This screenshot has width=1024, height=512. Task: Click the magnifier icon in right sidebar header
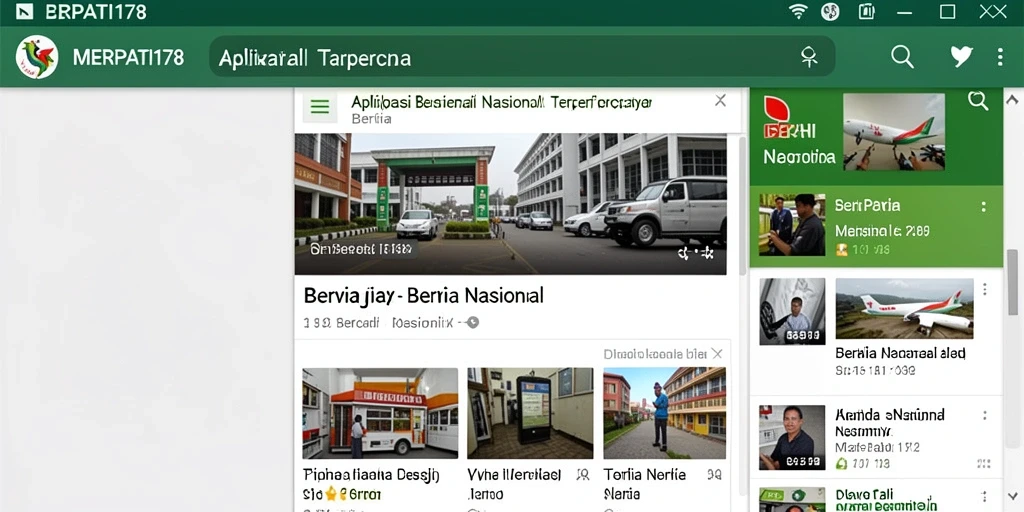978,101
